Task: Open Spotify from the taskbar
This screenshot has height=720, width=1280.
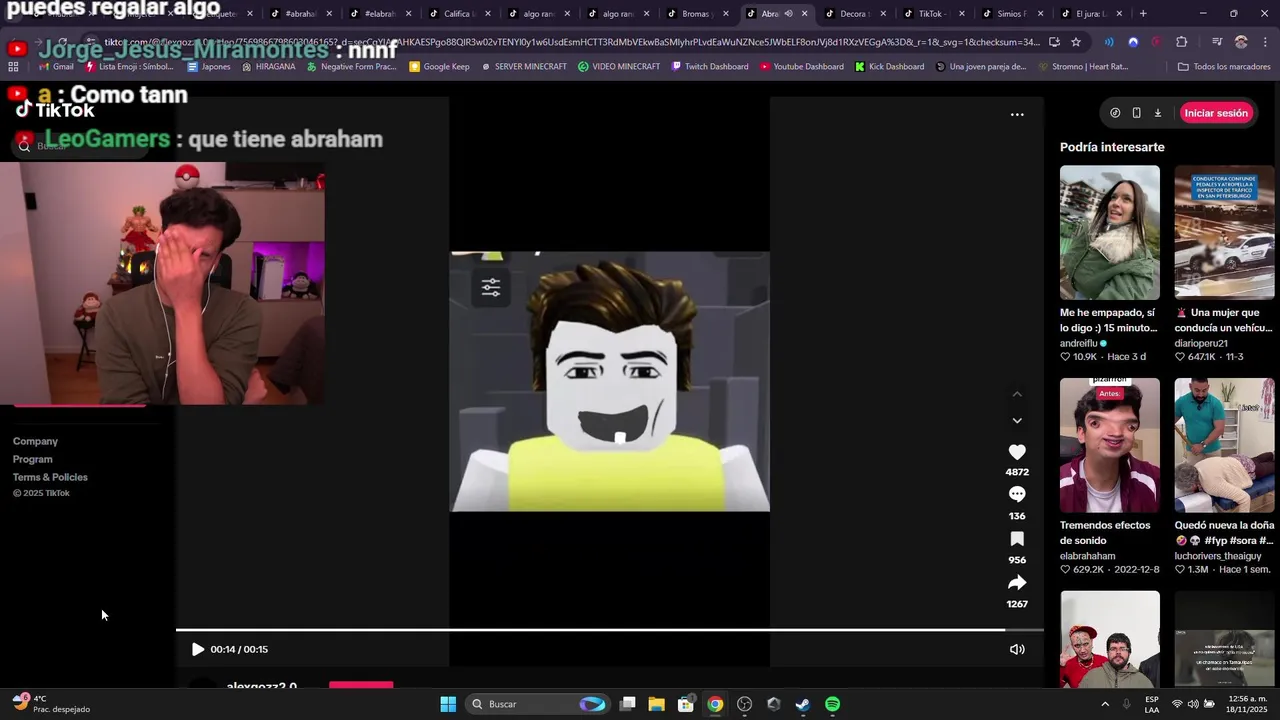Action: tap(832, 704)
